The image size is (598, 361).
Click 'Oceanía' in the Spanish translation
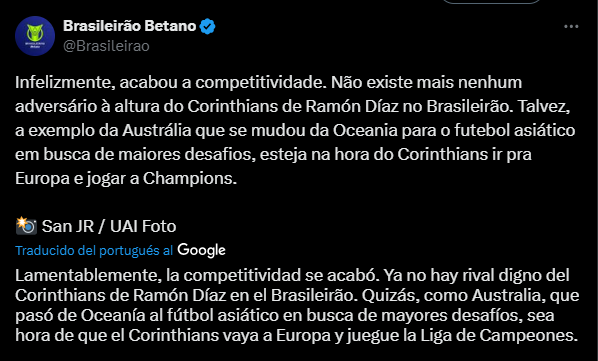[x=122, y=315]
